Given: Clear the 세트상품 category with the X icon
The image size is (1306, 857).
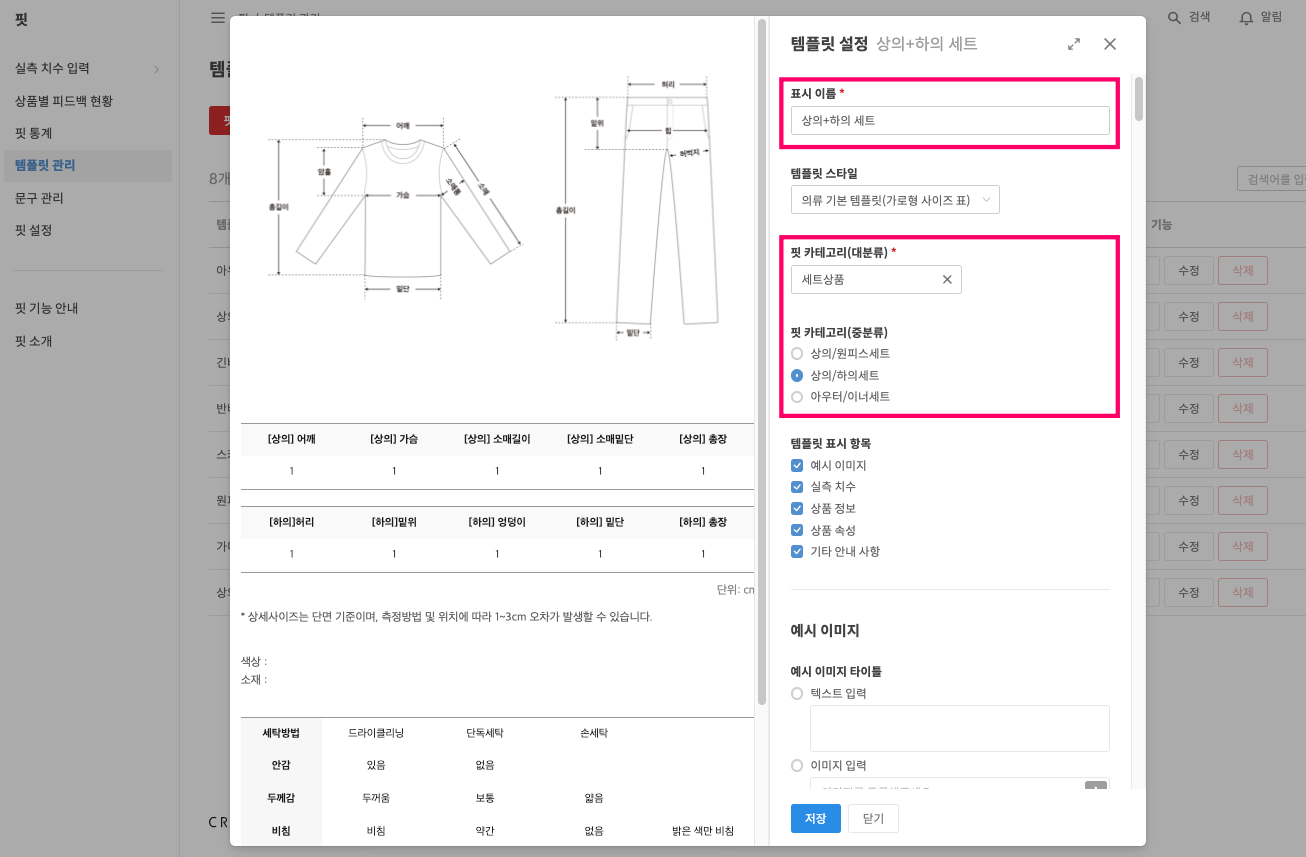Looking at the screenshot, I should 946,279.
